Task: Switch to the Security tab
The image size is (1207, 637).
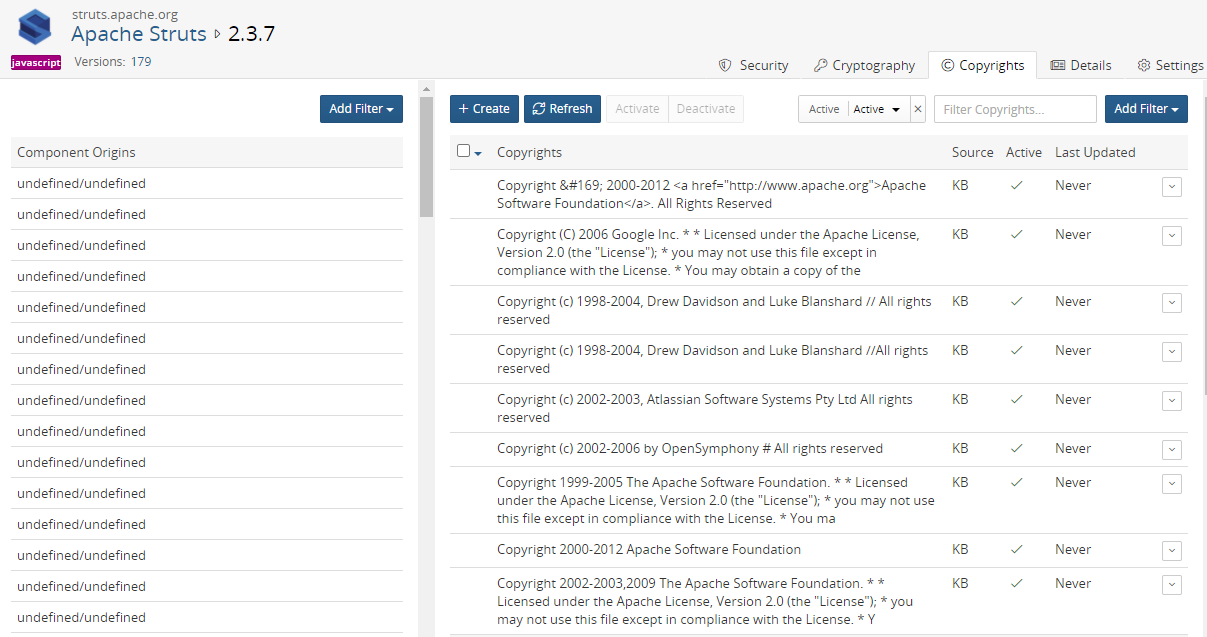Action: tap(754, 65)
